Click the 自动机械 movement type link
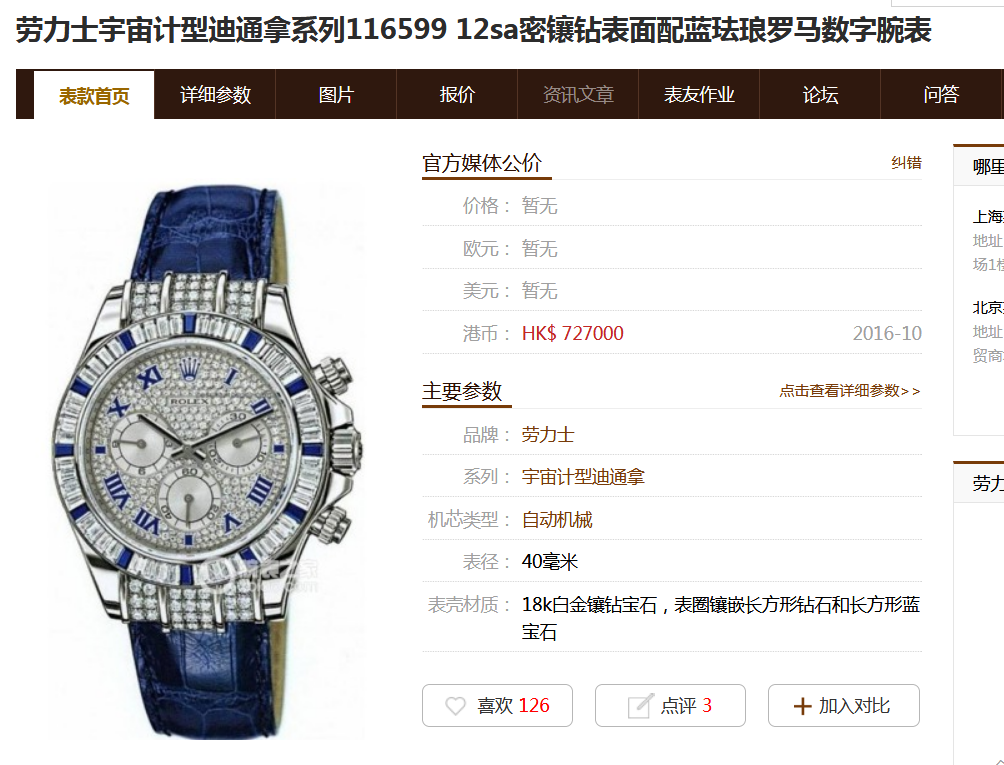1004x765 pixels. tap(556, 520)
